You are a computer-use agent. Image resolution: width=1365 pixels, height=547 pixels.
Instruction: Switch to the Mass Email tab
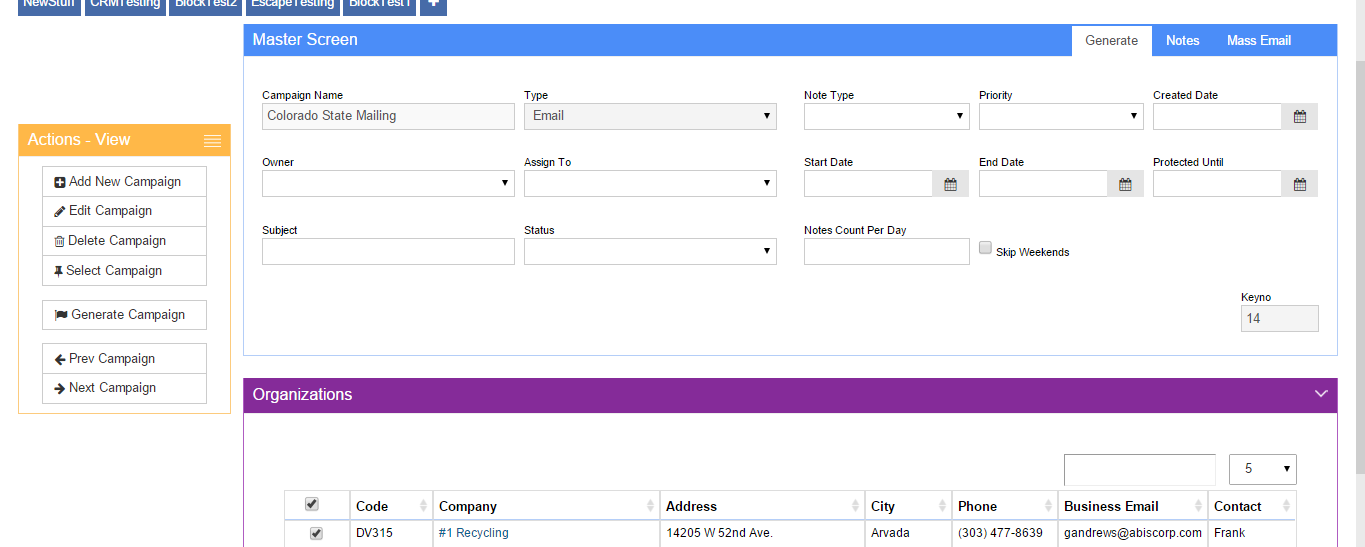1258,41
